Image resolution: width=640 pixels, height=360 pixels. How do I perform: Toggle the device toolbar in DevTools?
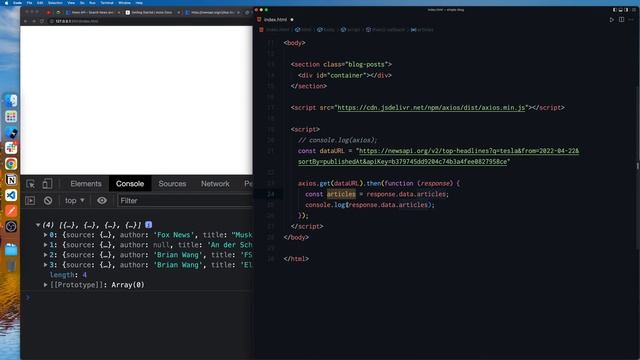pos(47,184)
